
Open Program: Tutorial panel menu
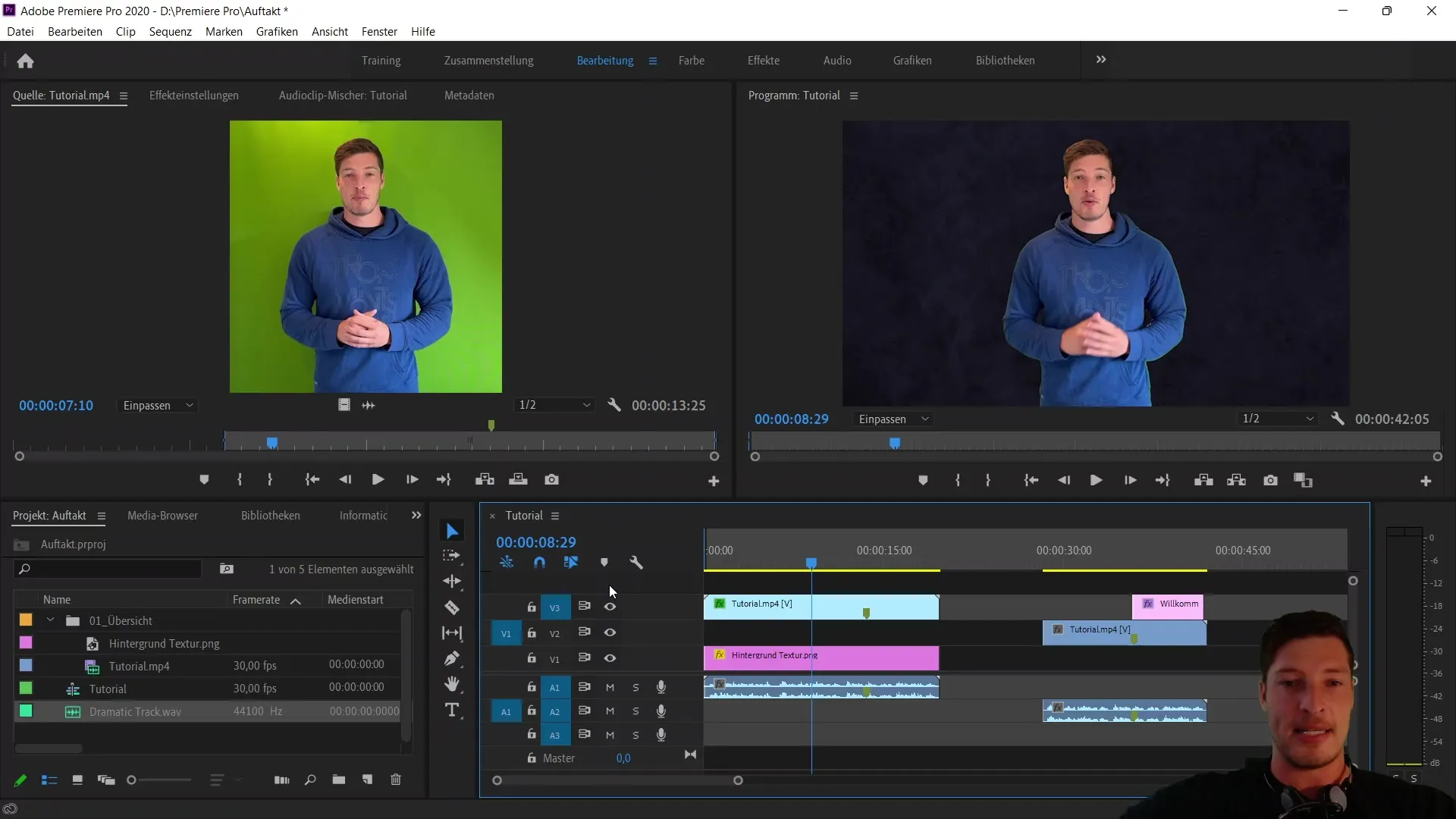point(854,96)
